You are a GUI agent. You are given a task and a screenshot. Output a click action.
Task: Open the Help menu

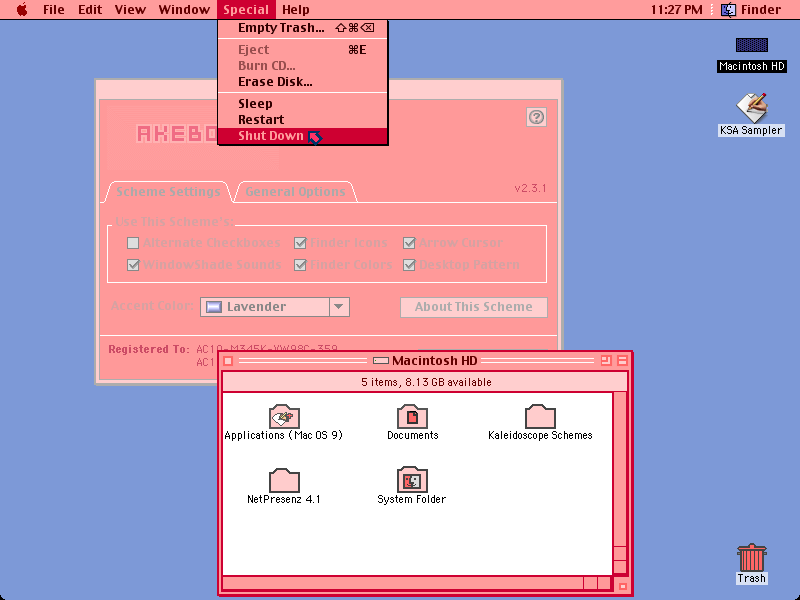(296, 9)
